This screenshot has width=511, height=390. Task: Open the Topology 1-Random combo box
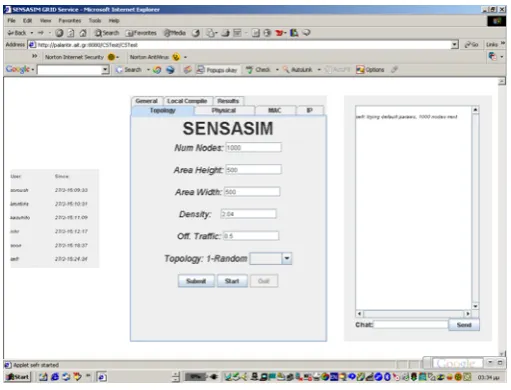271,258
